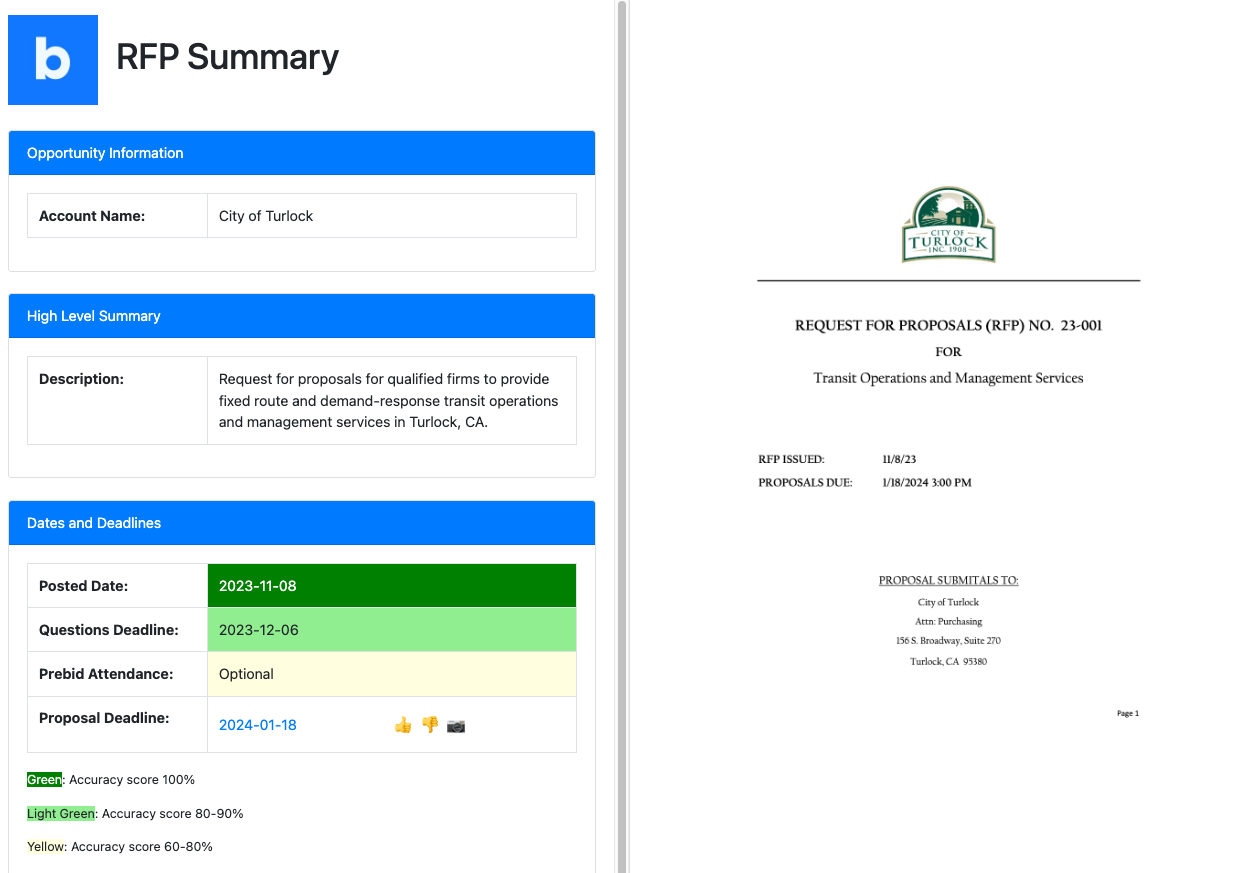Image resolution: width=1250 pixels, height=873 pixels.
Task: Open the 2024-01-18 proposal deadline link
Action: 257,724
